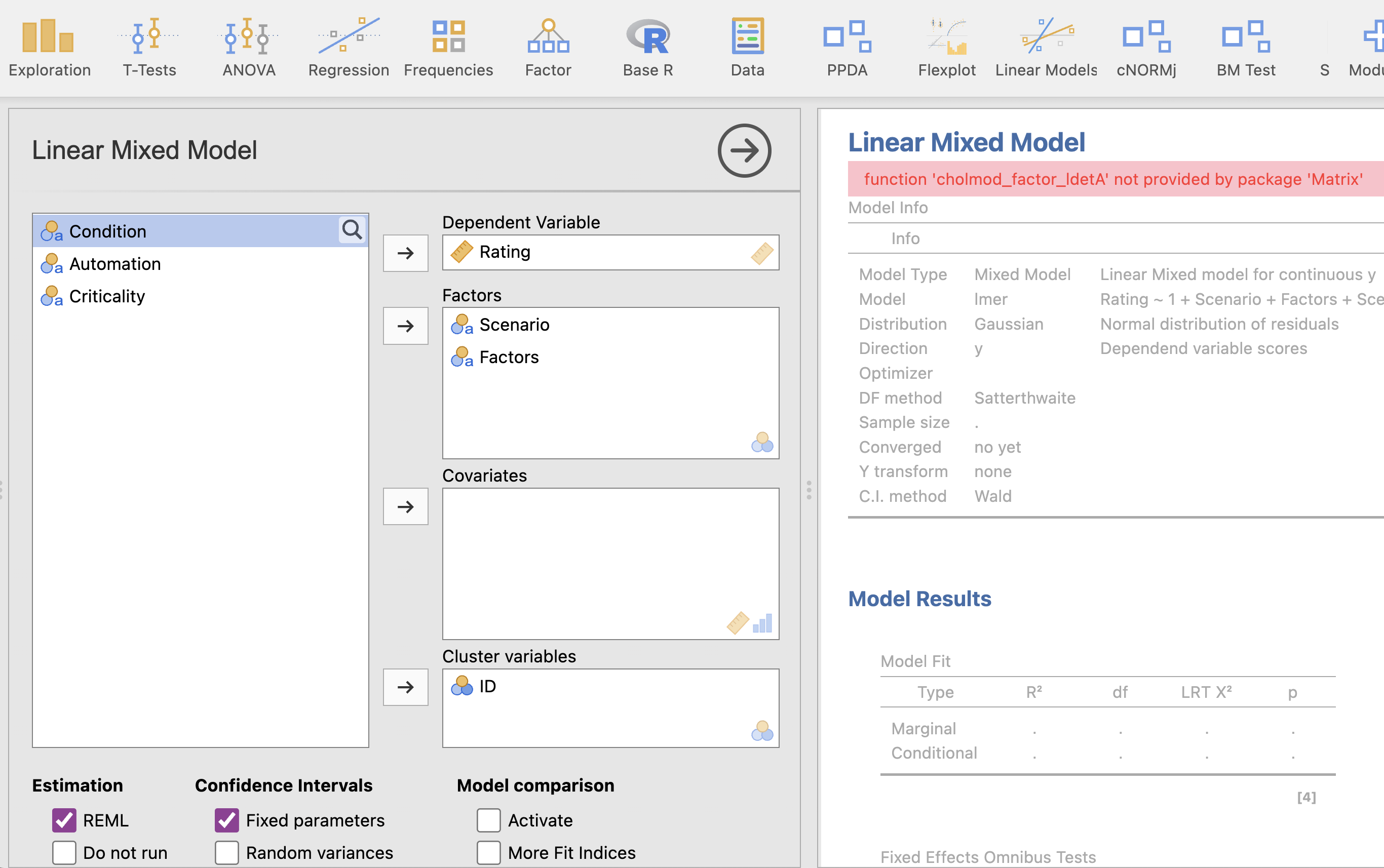The image size is (1384, 868).
Task: Click the Model Results heading
Action: [x=919, y=599]
